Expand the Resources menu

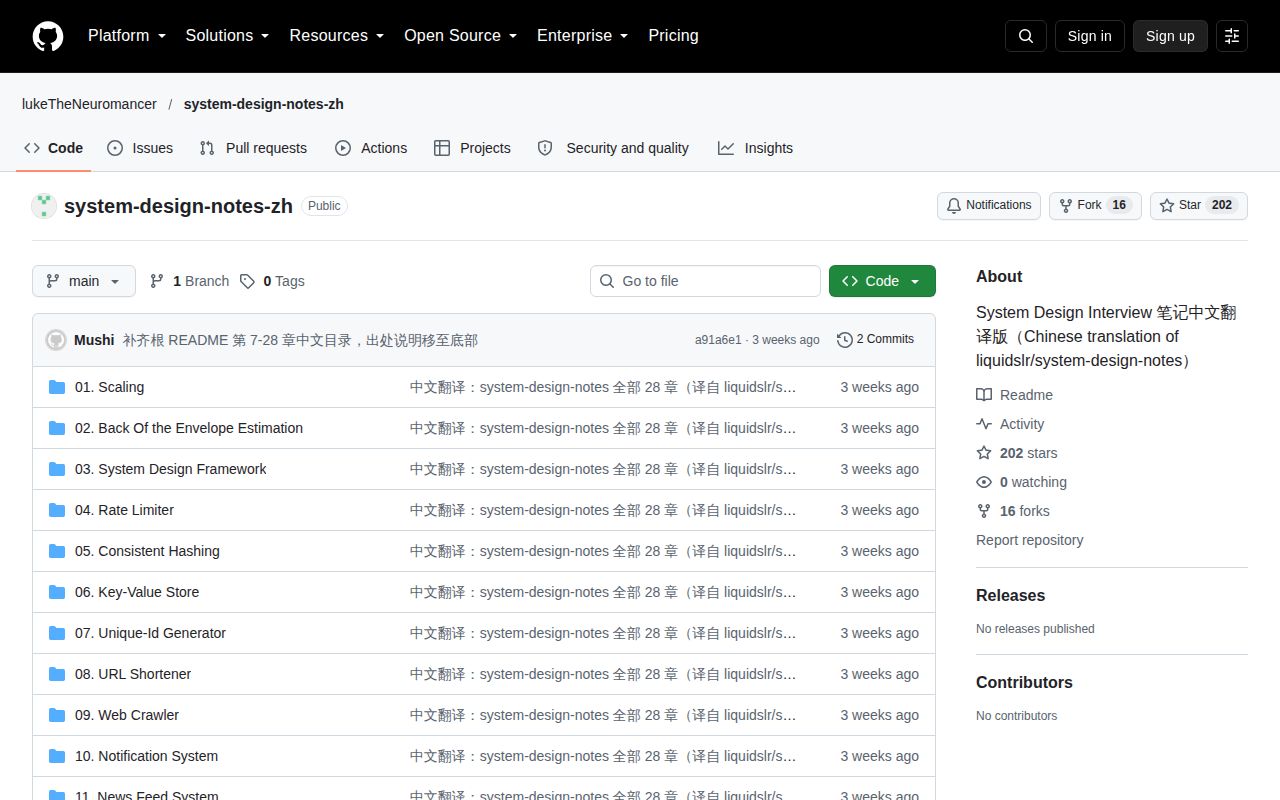[x=337, y=36]
